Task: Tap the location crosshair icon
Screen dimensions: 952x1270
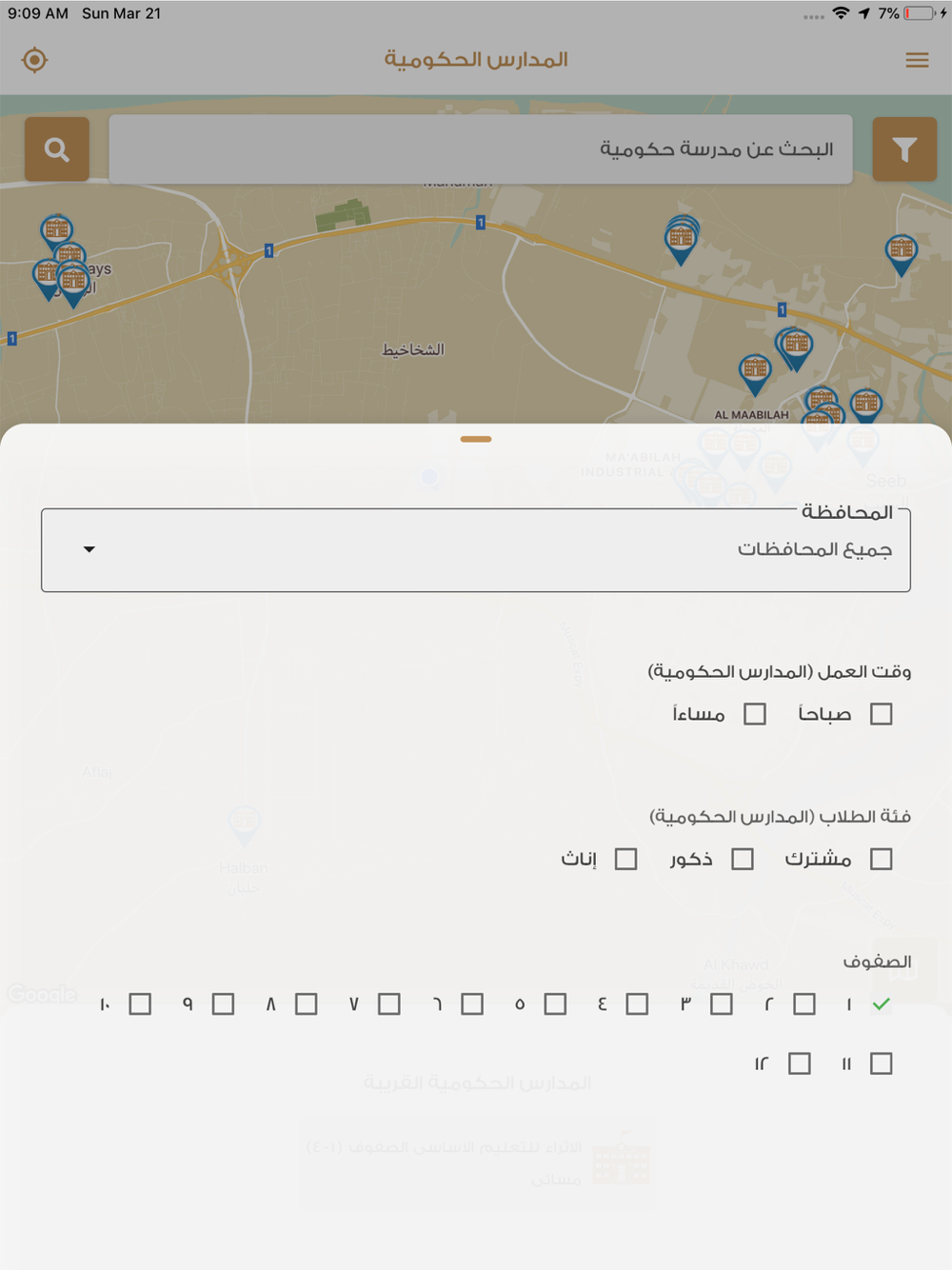Action: pos(34,60)
